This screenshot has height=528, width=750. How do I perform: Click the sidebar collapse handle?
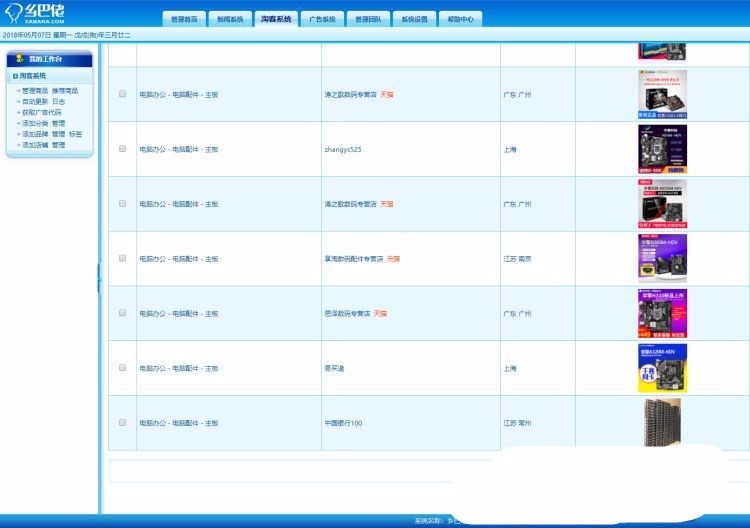99,278
